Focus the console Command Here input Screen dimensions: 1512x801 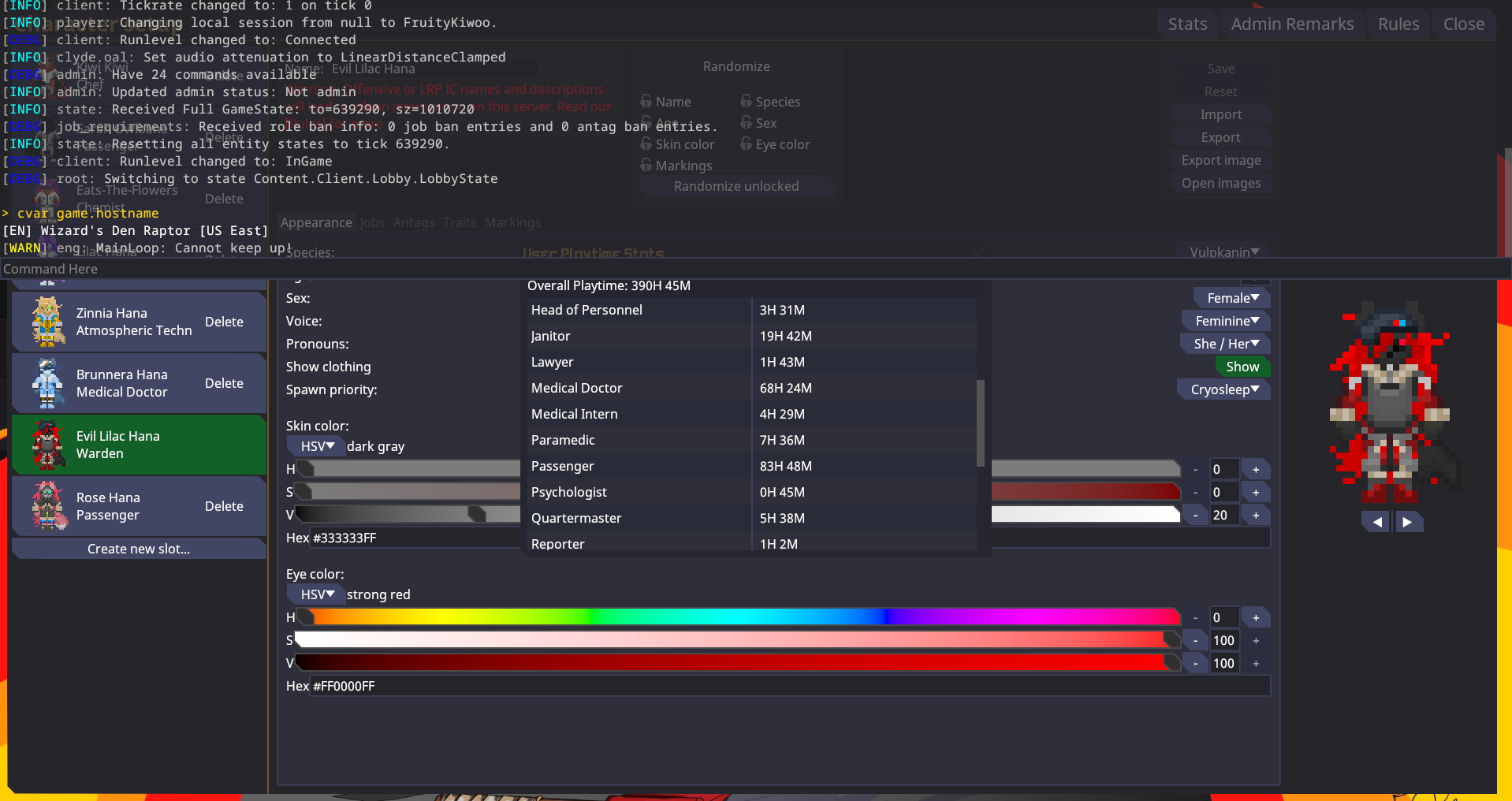pos(755,269)
